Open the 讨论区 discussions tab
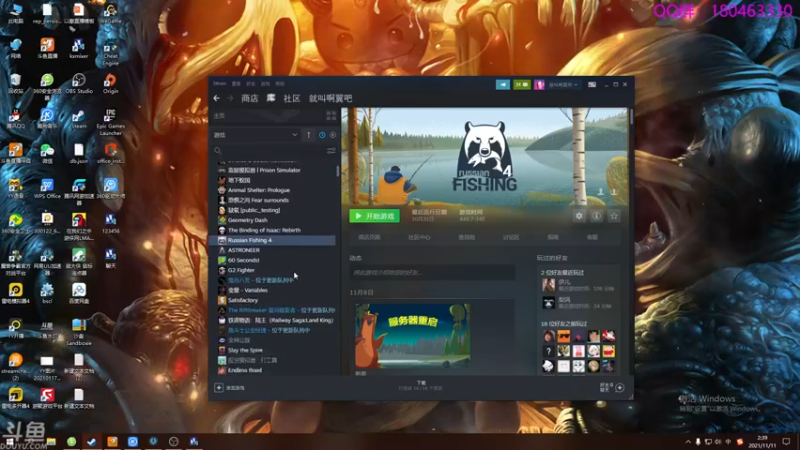This screenshot has height=450, width=800. (511, 237)
